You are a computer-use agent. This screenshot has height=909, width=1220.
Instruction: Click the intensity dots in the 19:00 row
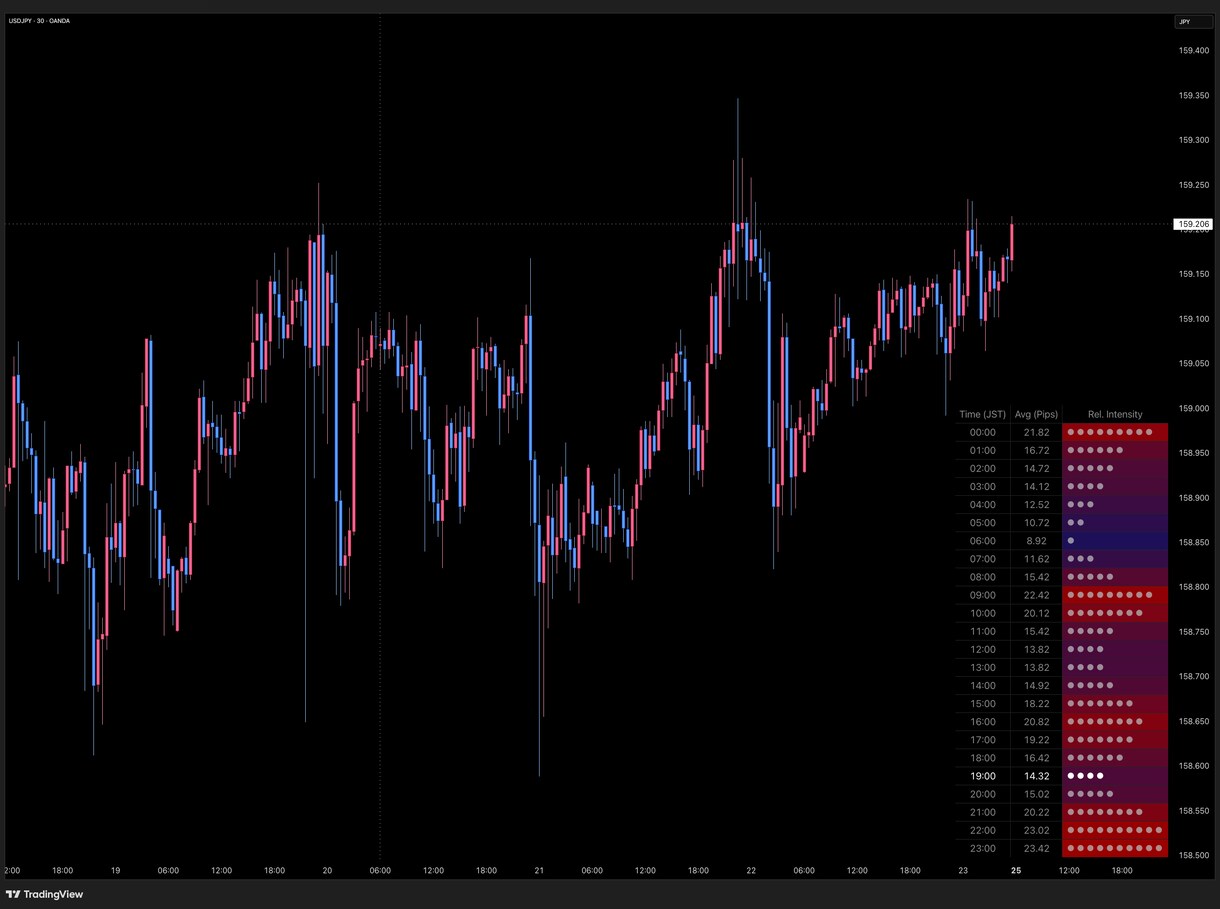pyautogui.click(x=1085, y=776)
